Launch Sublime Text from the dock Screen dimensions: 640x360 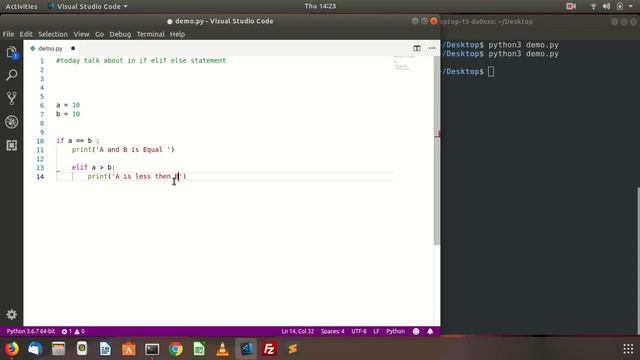(293, 349)
